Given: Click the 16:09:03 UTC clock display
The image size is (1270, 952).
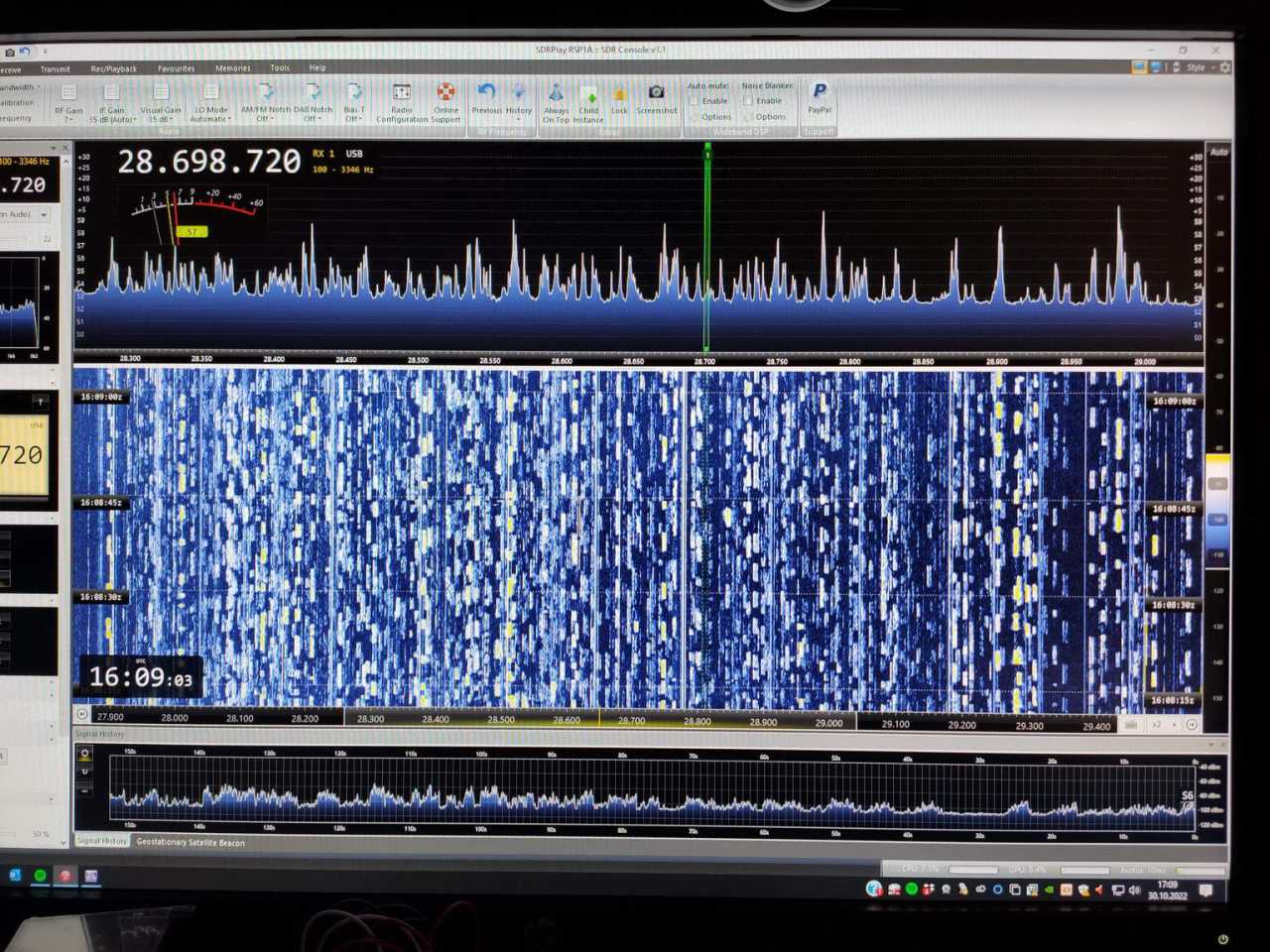Looking at the screenshot, I should (x=141, y=676).
